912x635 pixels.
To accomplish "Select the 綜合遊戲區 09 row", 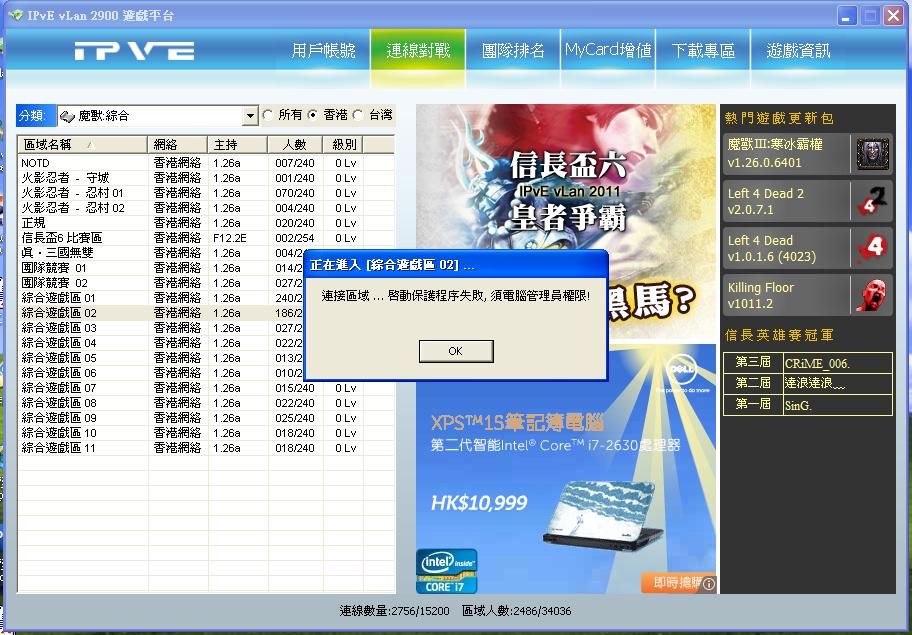I will click(x=206, y=418).
